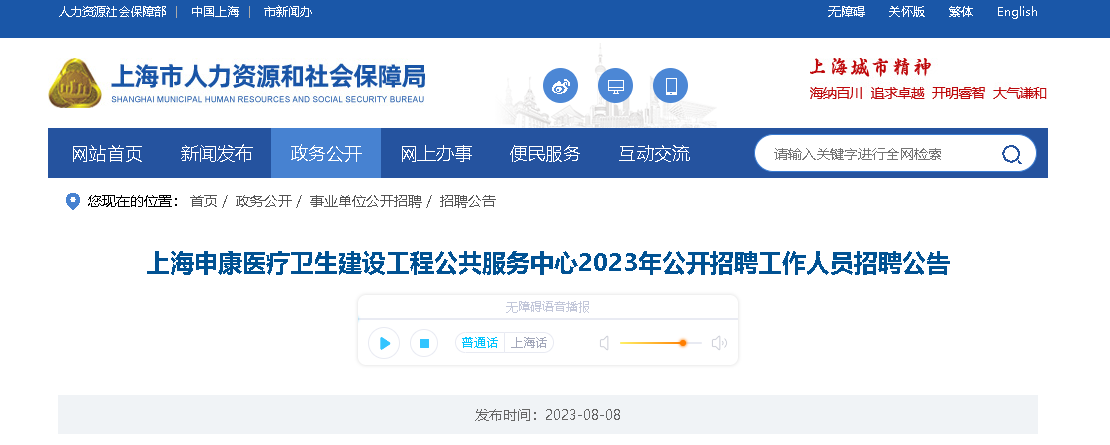Adjust the orange volume slider
The height and width of the screenshot is (445, 1110).
click(661, 343)
